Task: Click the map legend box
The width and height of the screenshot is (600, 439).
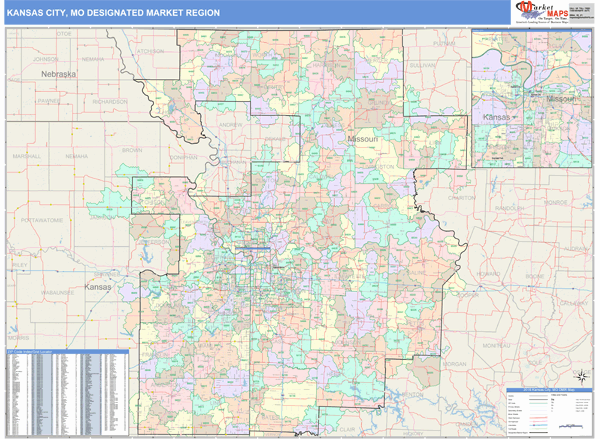Action: (549, 411)
